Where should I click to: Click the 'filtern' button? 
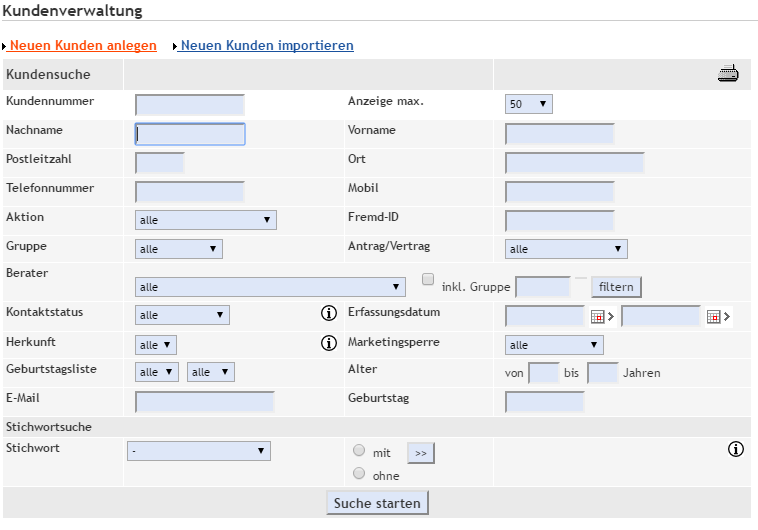click(x=616, y=287)
